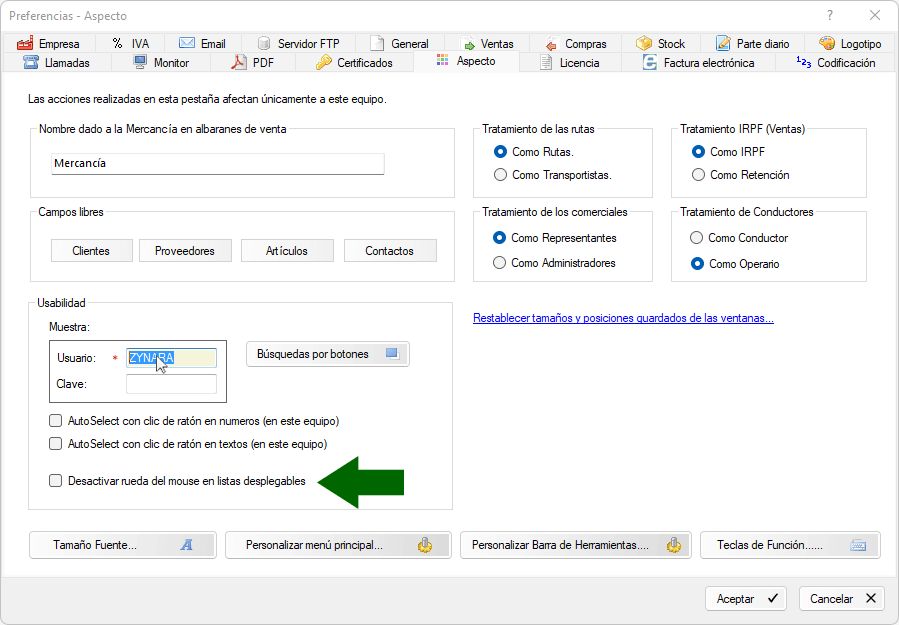899x625 pixels.
Task: Select Como Conductor radio option
Action: pyautogui.click(x=697, y=238)
